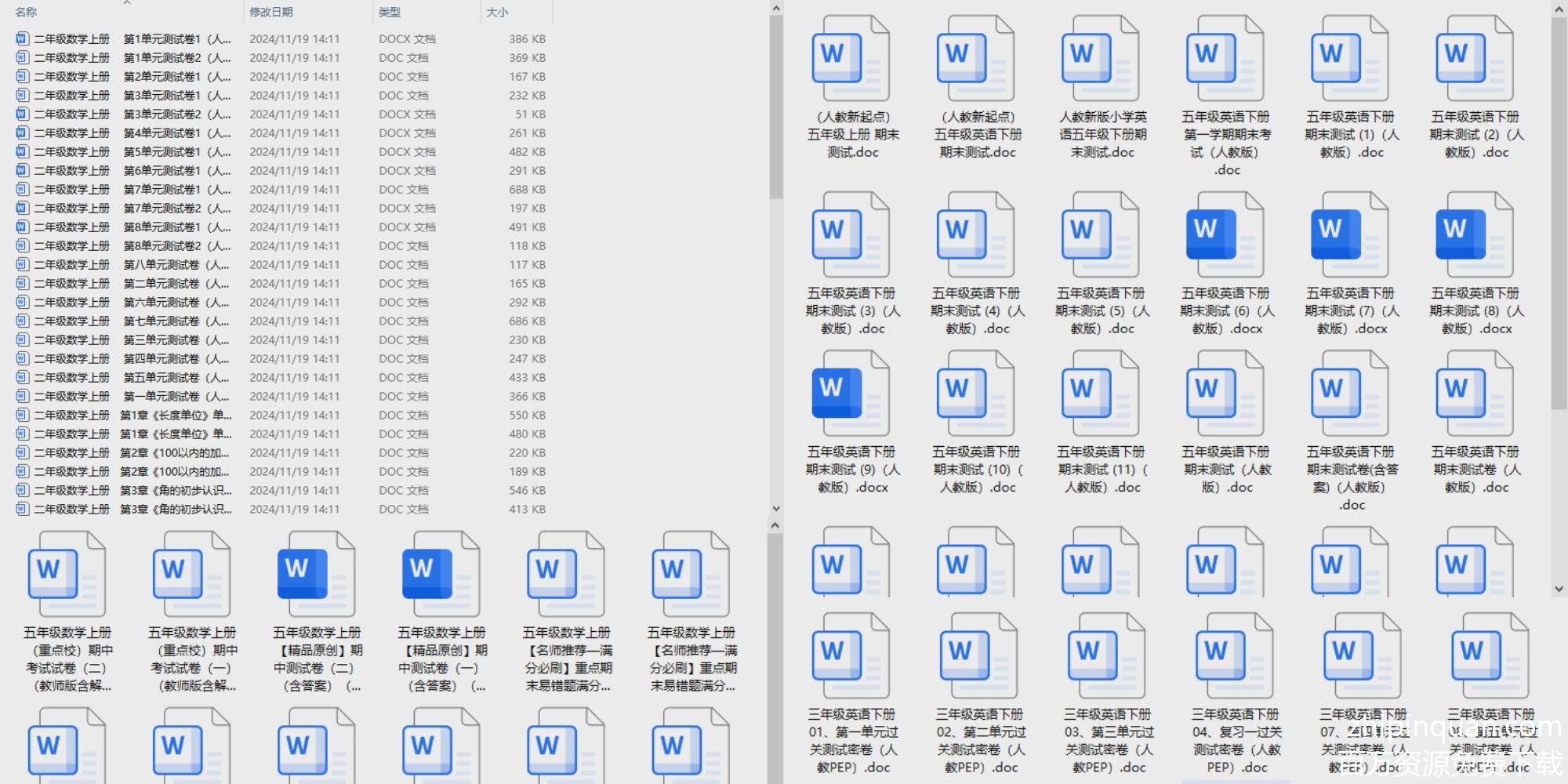The image size is (1568, 784).
Task: Click the 五年级英语下册 icon pane scroll-up arrow
Action: pyautogui.click(x=1559, y=9)
